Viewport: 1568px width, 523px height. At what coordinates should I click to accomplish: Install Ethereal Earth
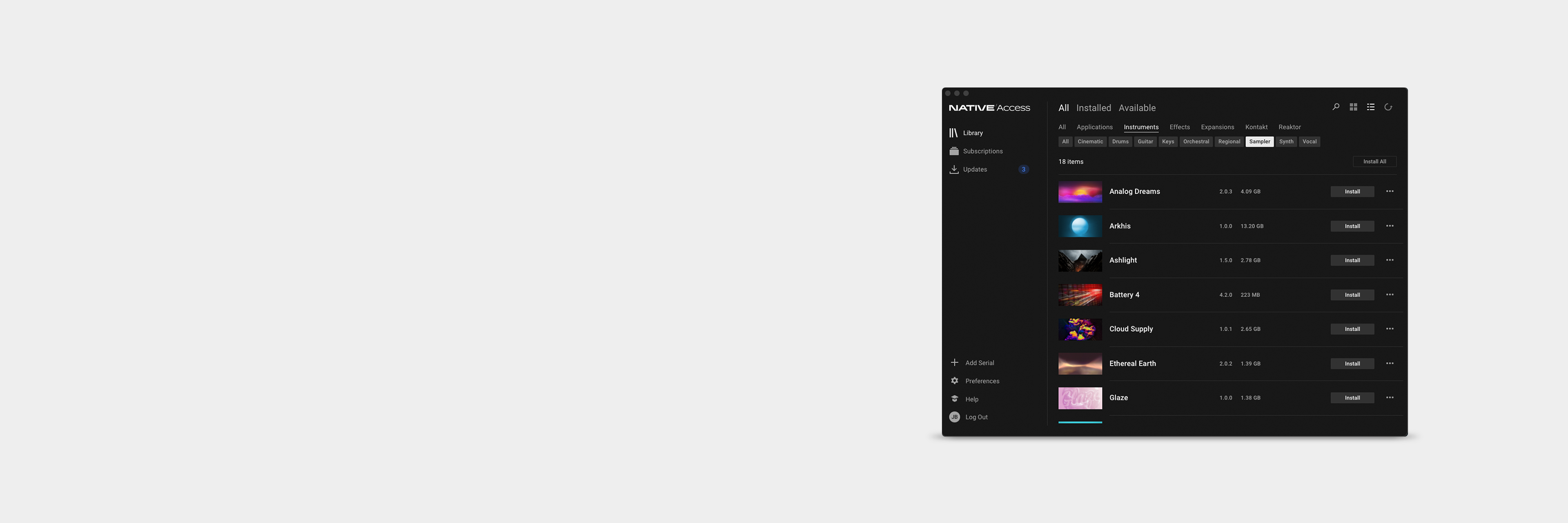click(1352, 364)
